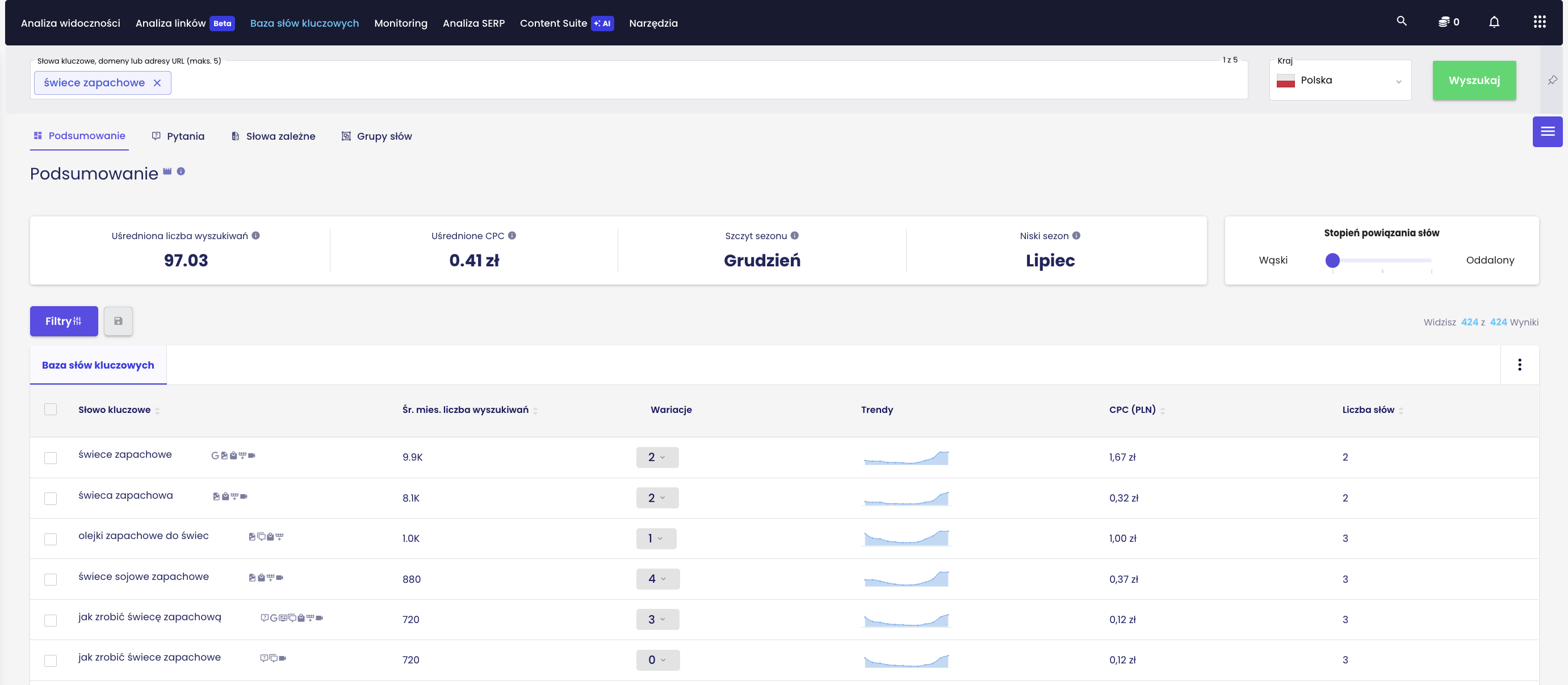Image resolution: width=1568 pixels, height=685 pixels.
Task: Open Analiza SERP menu
Action: click(x=473, y=23)
